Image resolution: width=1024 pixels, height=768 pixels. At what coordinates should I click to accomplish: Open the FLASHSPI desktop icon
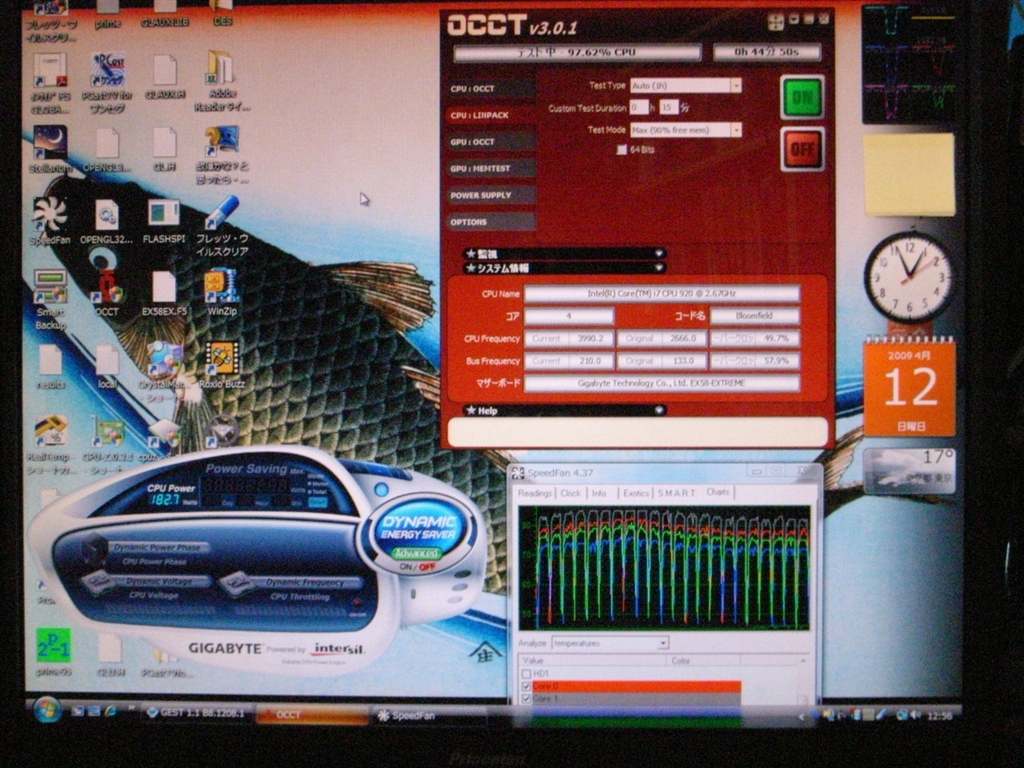[163, 214]
